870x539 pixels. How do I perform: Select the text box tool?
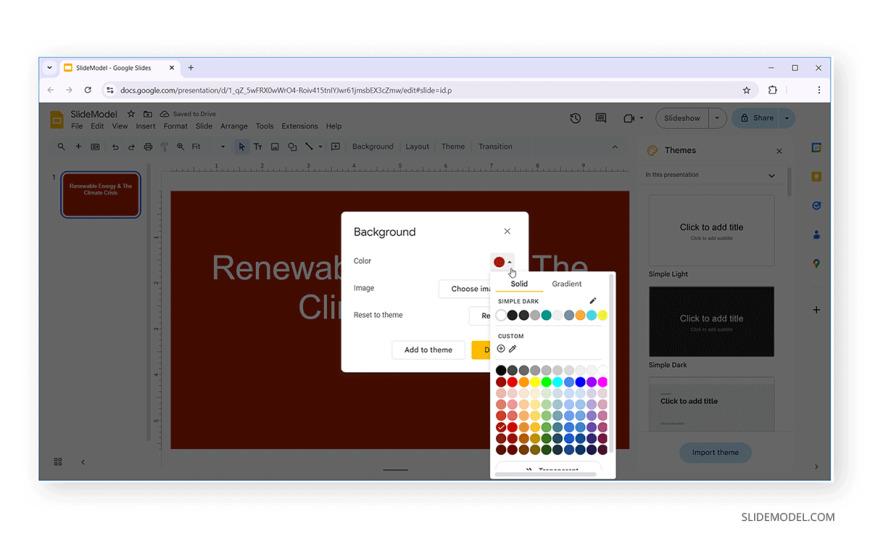tap(258, 147)
